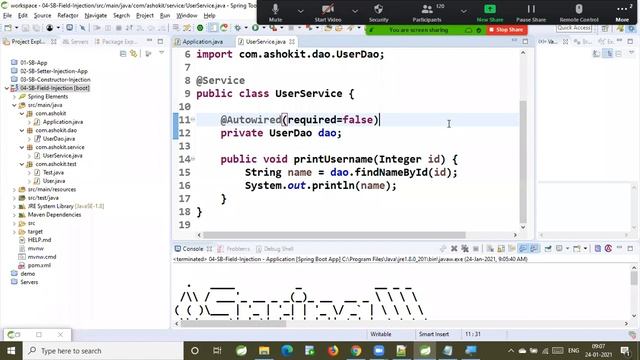Collapse All in Project Explorer
This screenshot has width=640, height=360.
[123, 54]
